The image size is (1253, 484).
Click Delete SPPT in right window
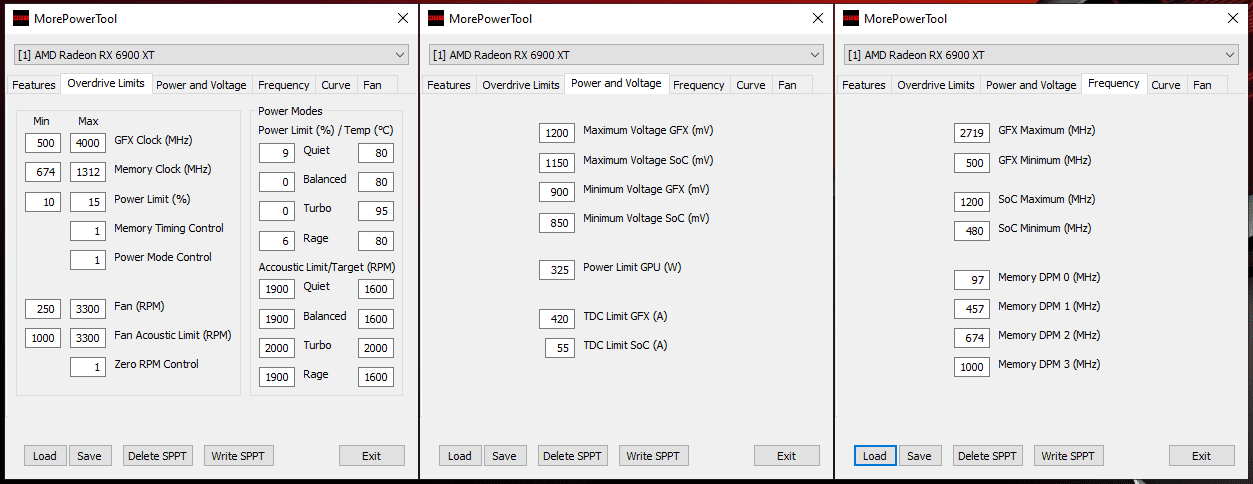coord(988,456)
